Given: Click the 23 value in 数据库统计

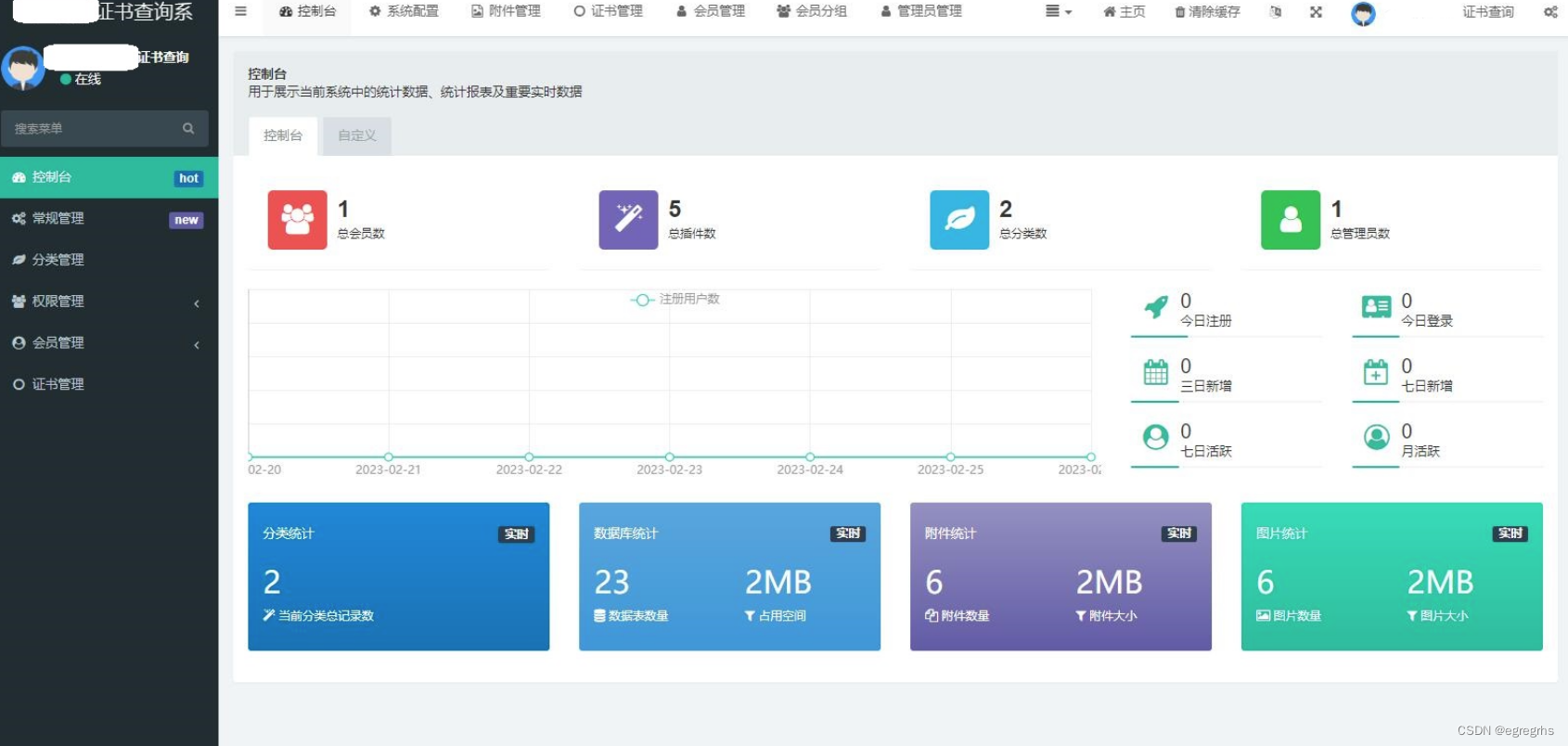Looking at the screenshot, I should tap(612, 583).
